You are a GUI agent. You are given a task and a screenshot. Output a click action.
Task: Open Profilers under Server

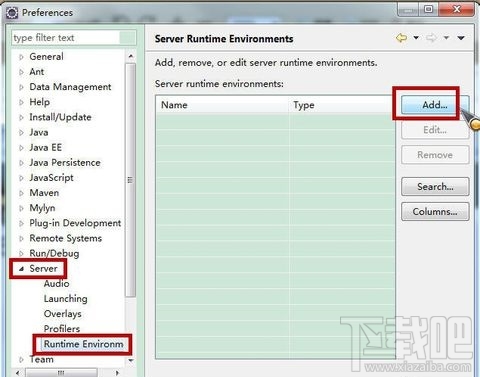(62, 329)
